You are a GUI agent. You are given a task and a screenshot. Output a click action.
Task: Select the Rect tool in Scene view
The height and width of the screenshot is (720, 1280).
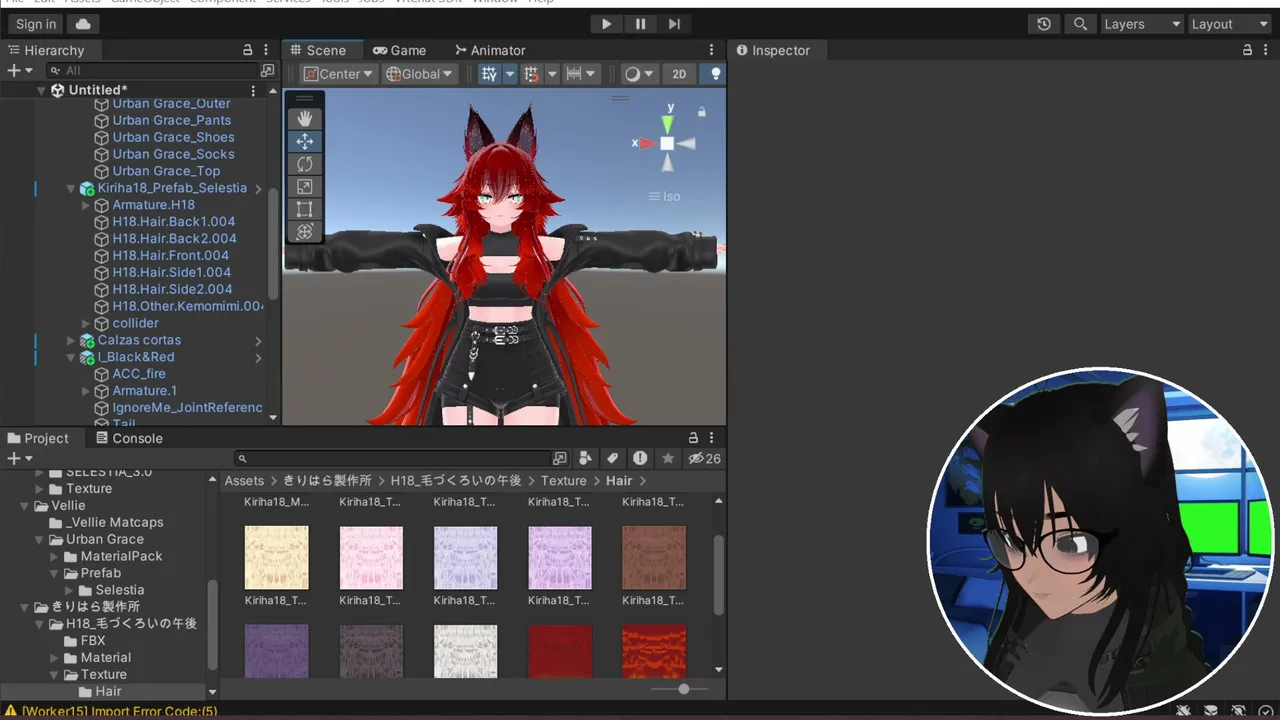[305, 209]
